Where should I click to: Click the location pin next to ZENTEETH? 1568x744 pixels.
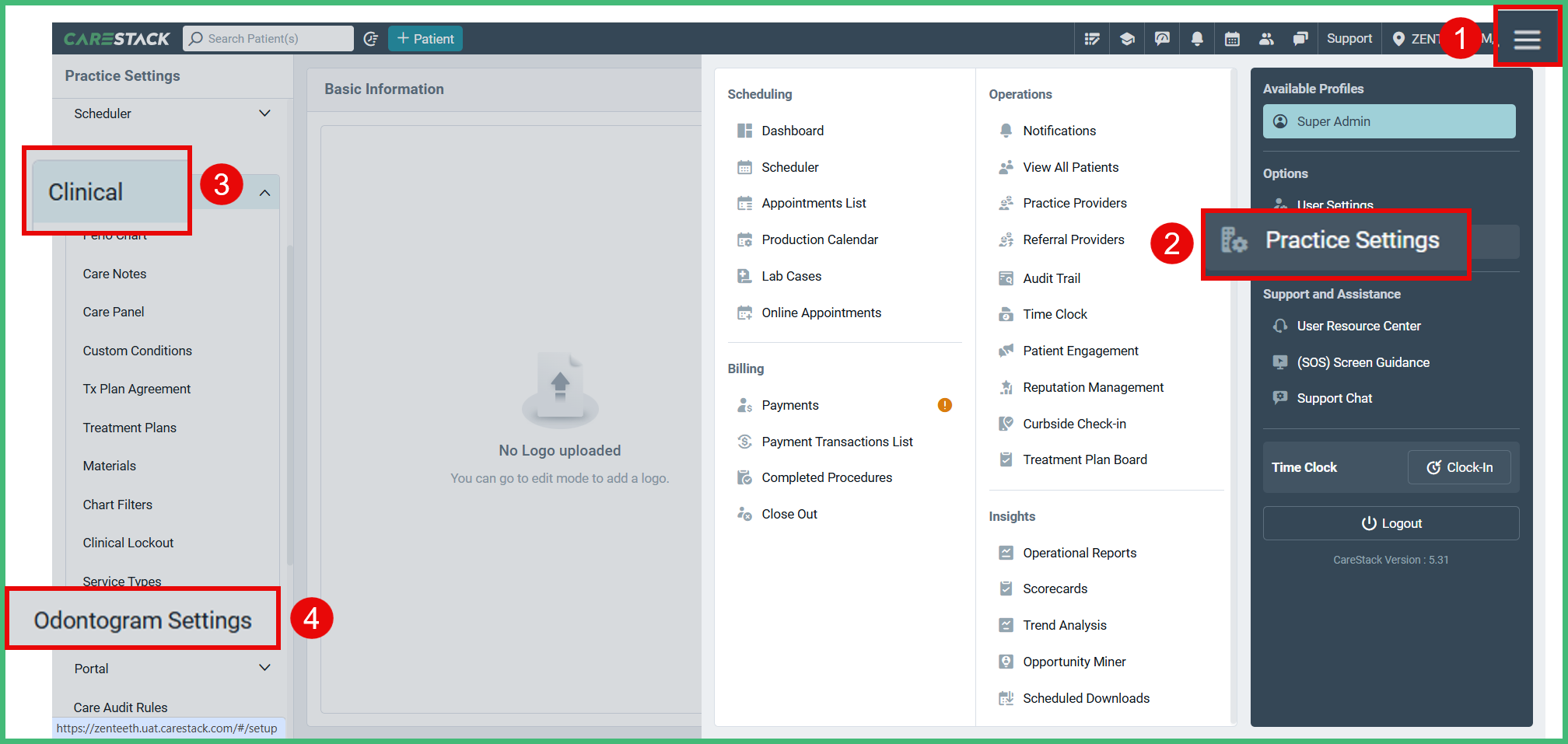tap(1398, 38)
